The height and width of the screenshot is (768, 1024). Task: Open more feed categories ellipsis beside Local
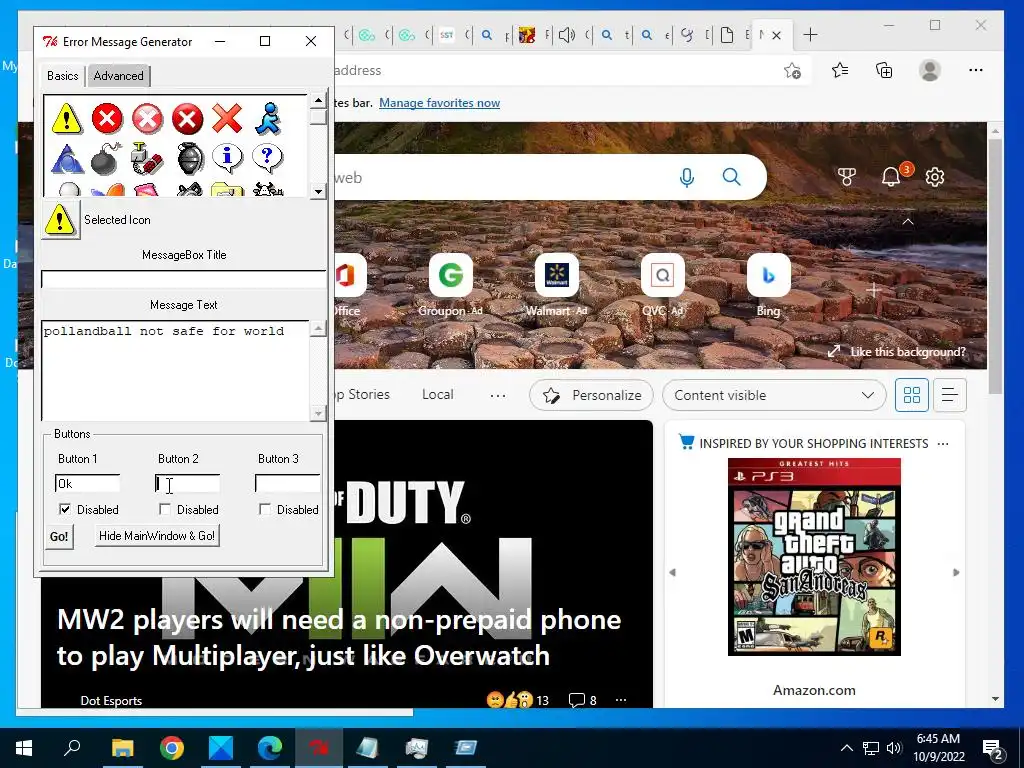click(498, 395)
